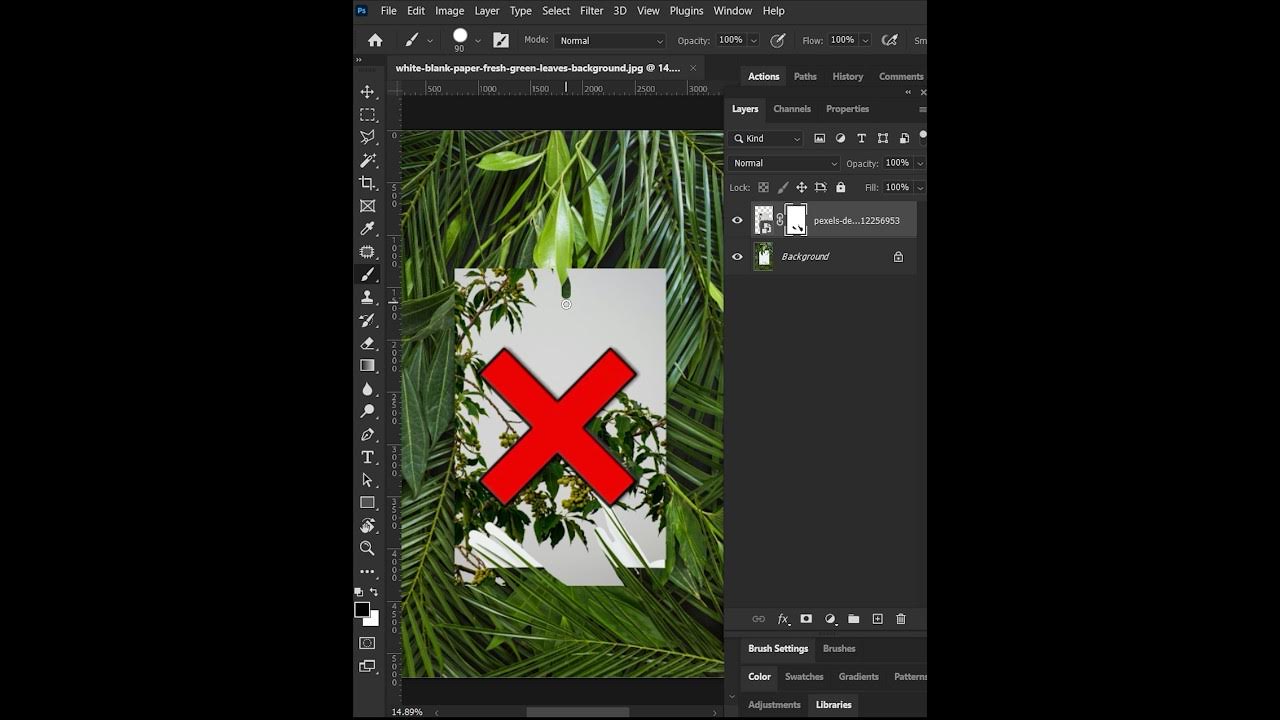Toggle type layer filter

861,138
